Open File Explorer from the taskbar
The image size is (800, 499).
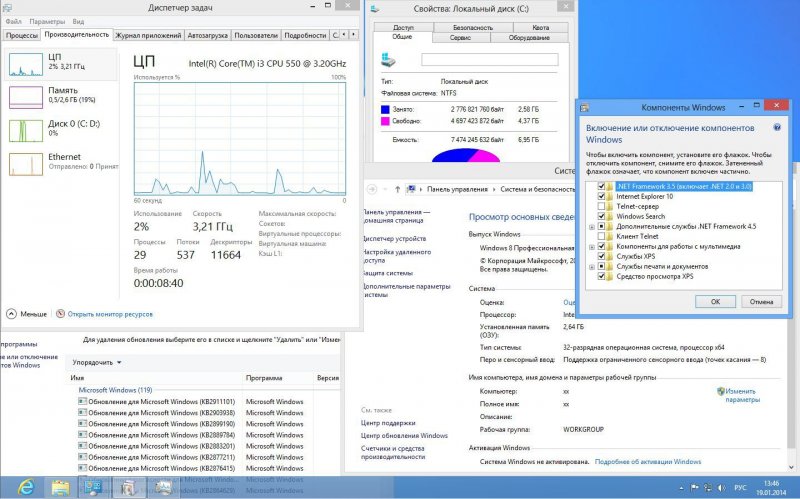point(60,488)
